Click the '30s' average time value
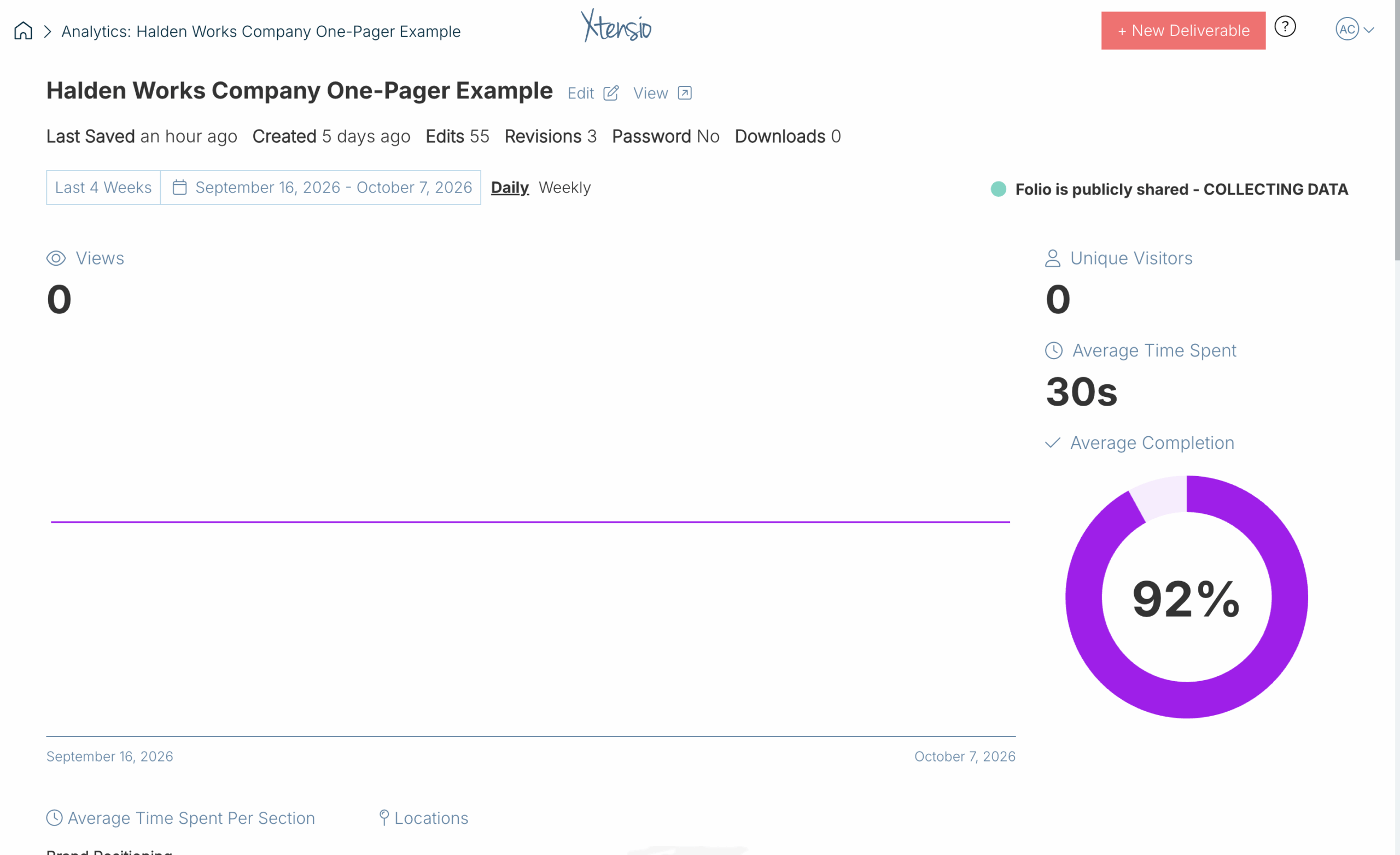1400x855 pixels. (x=1081, y=392)
